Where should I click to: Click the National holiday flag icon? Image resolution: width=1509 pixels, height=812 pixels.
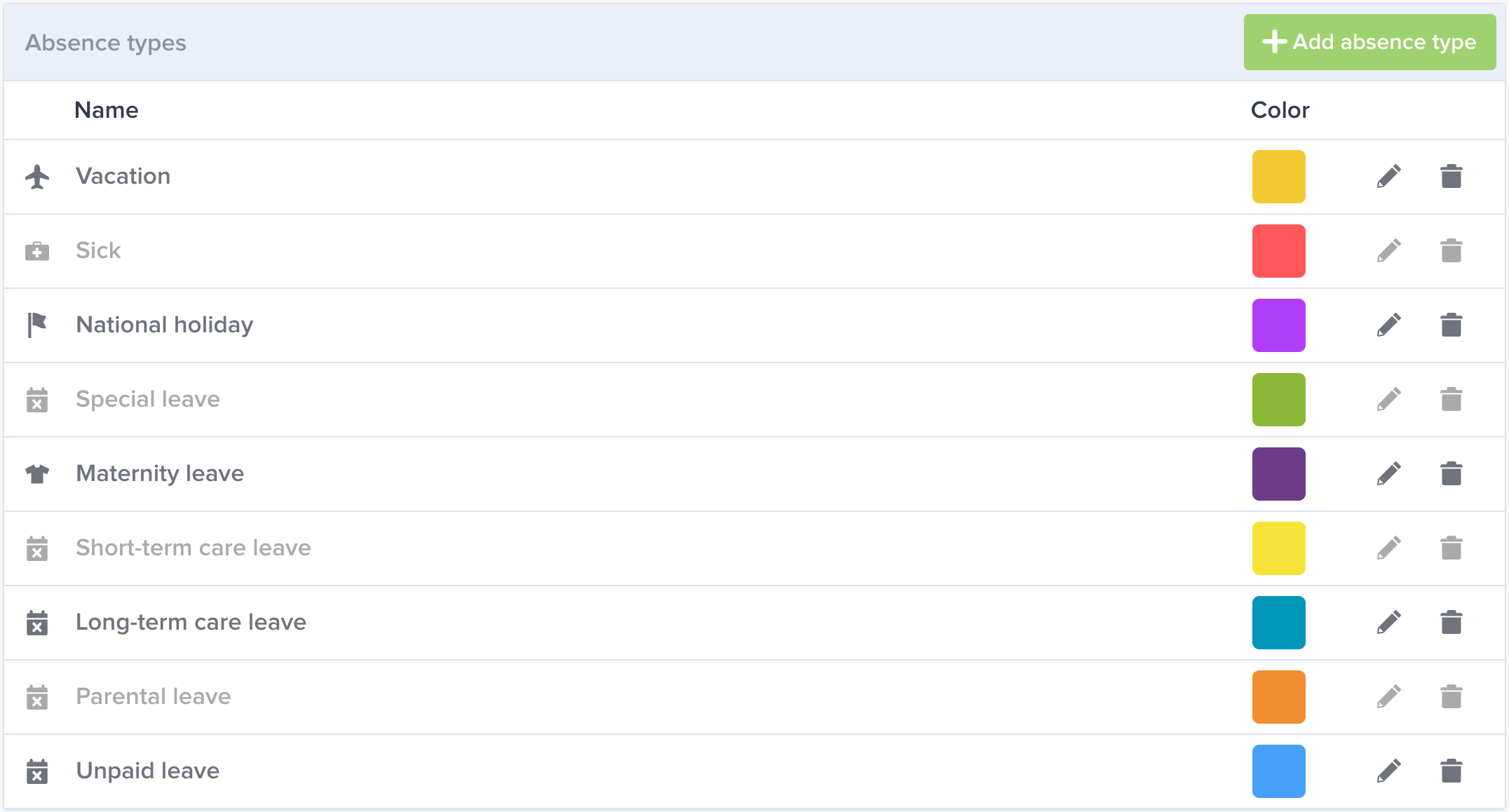point(37,325)
